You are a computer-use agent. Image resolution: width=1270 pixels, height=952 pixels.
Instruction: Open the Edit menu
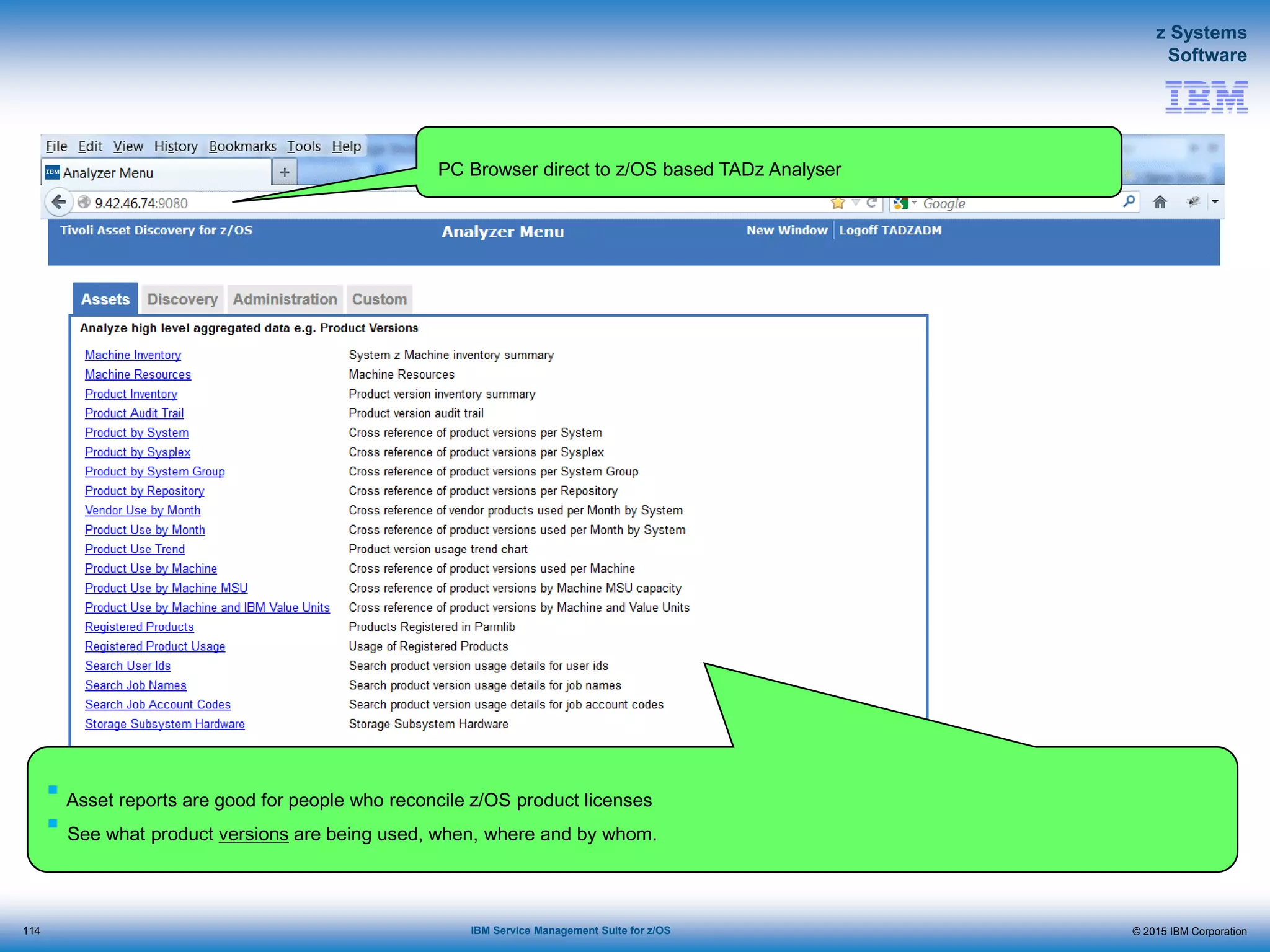click(x=90, y=146)
